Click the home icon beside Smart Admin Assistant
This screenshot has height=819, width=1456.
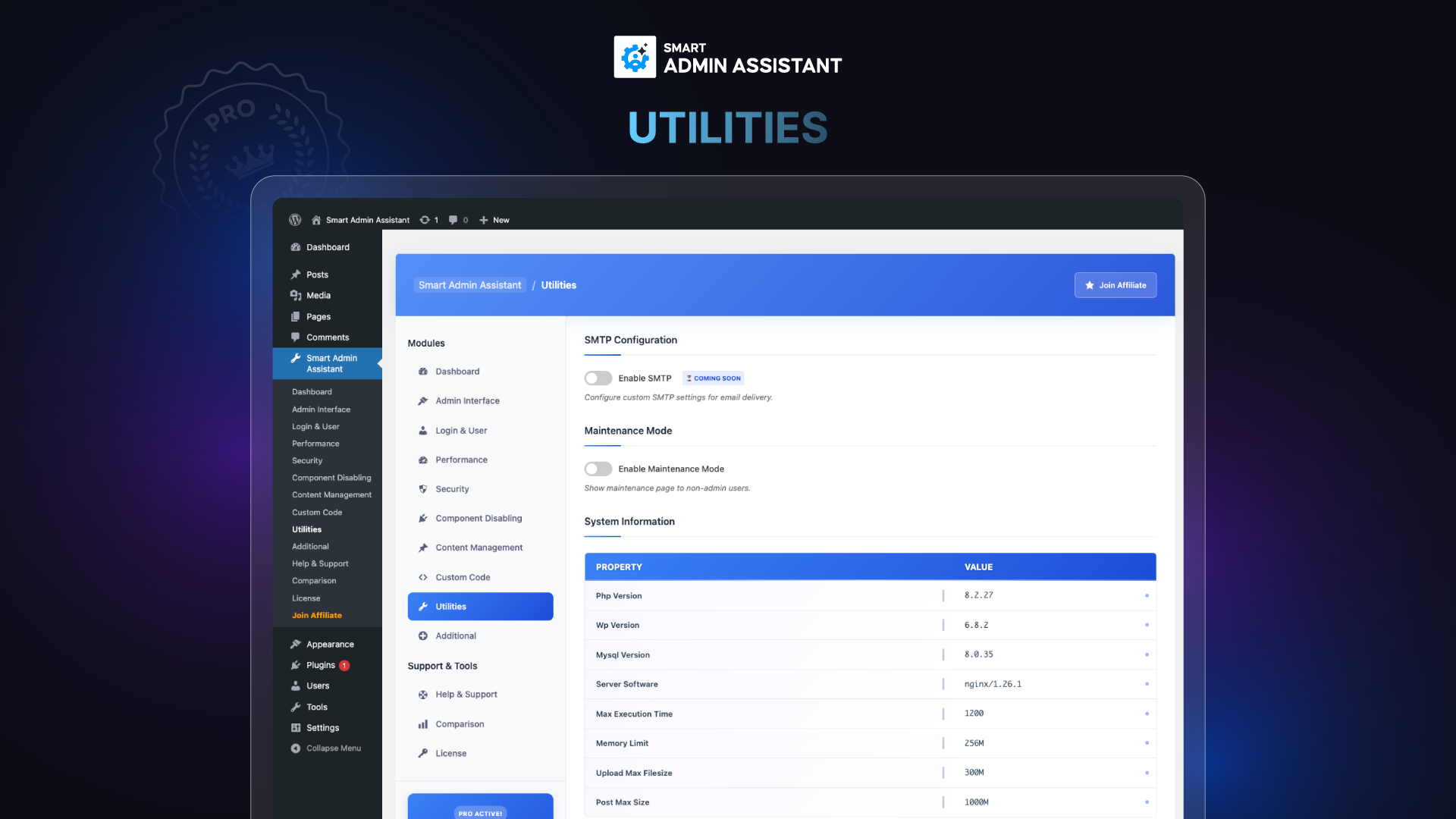pyautogui.click(x=316, y=220)
